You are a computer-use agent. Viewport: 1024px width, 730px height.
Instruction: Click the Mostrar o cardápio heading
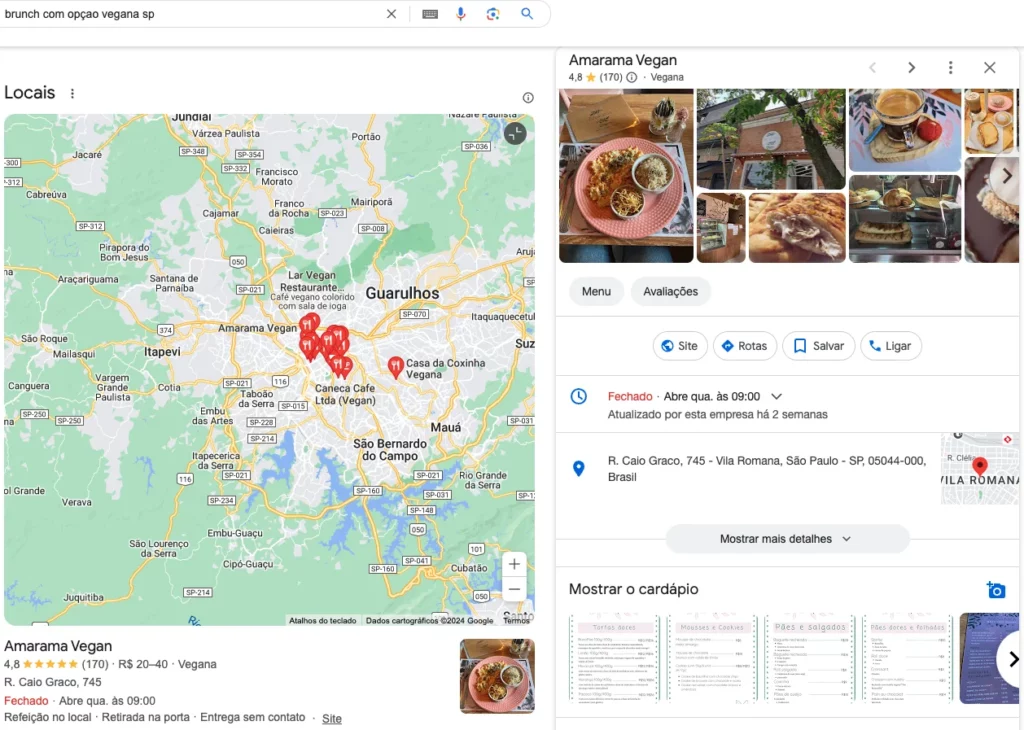[633, 589]
